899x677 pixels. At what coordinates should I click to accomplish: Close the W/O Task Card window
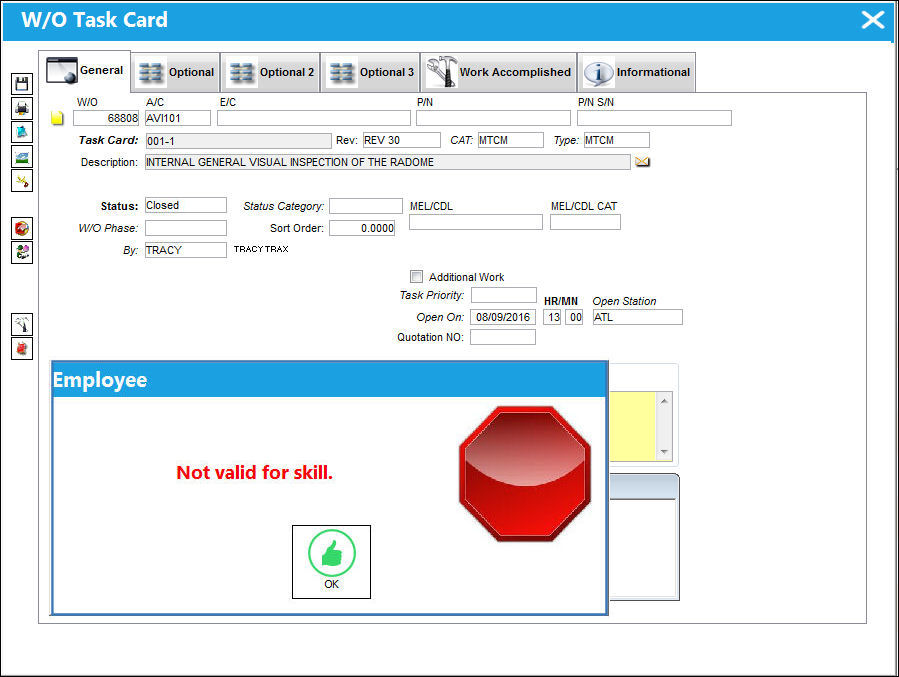pyautogui.click(x=873, y=20)
